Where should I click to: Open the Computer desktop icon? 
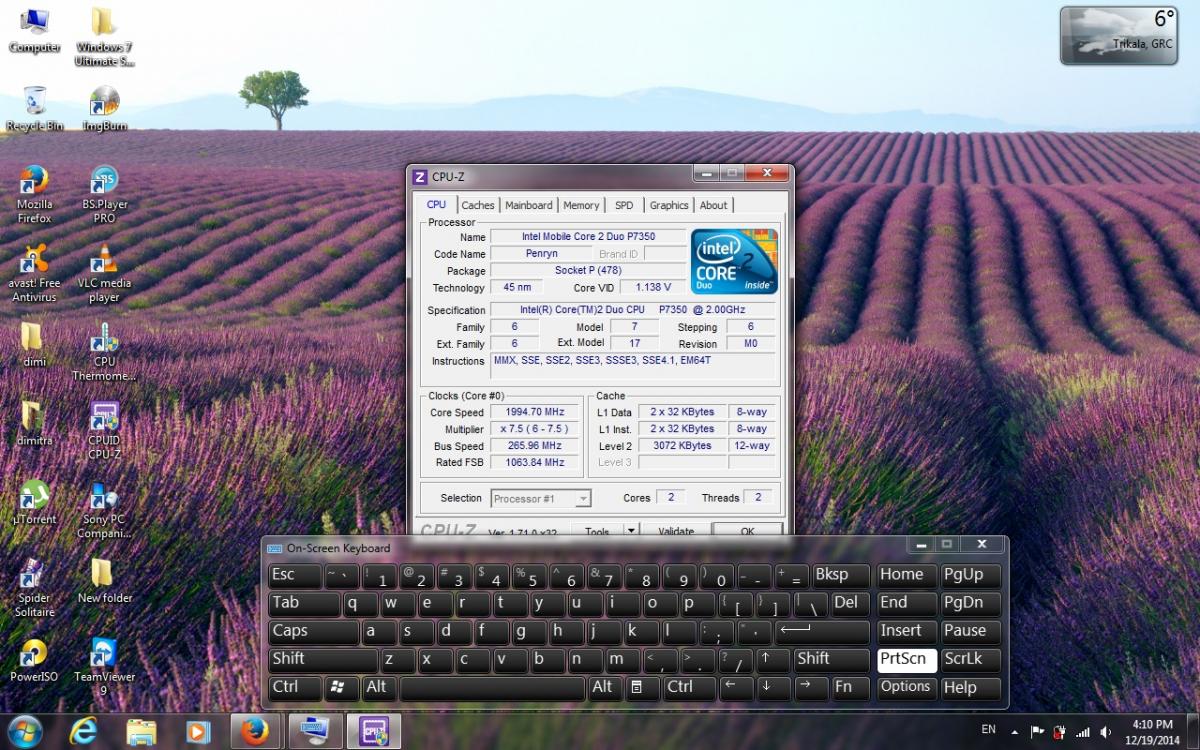[35, 31]
